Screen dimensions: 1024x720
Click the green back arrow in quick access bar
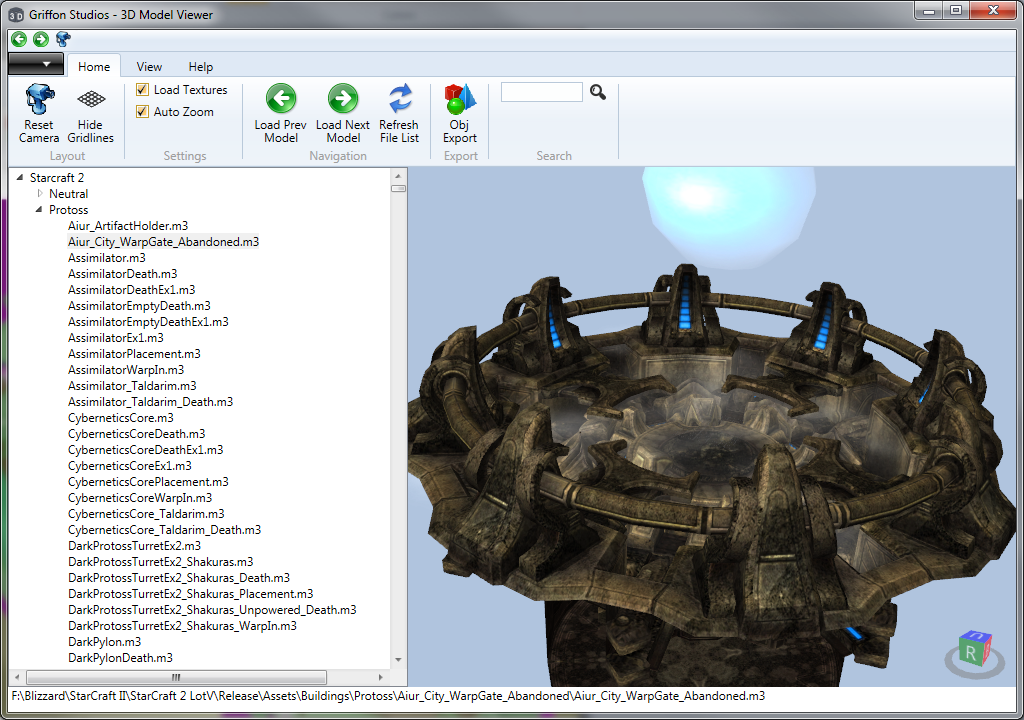(x=19, y=39)
